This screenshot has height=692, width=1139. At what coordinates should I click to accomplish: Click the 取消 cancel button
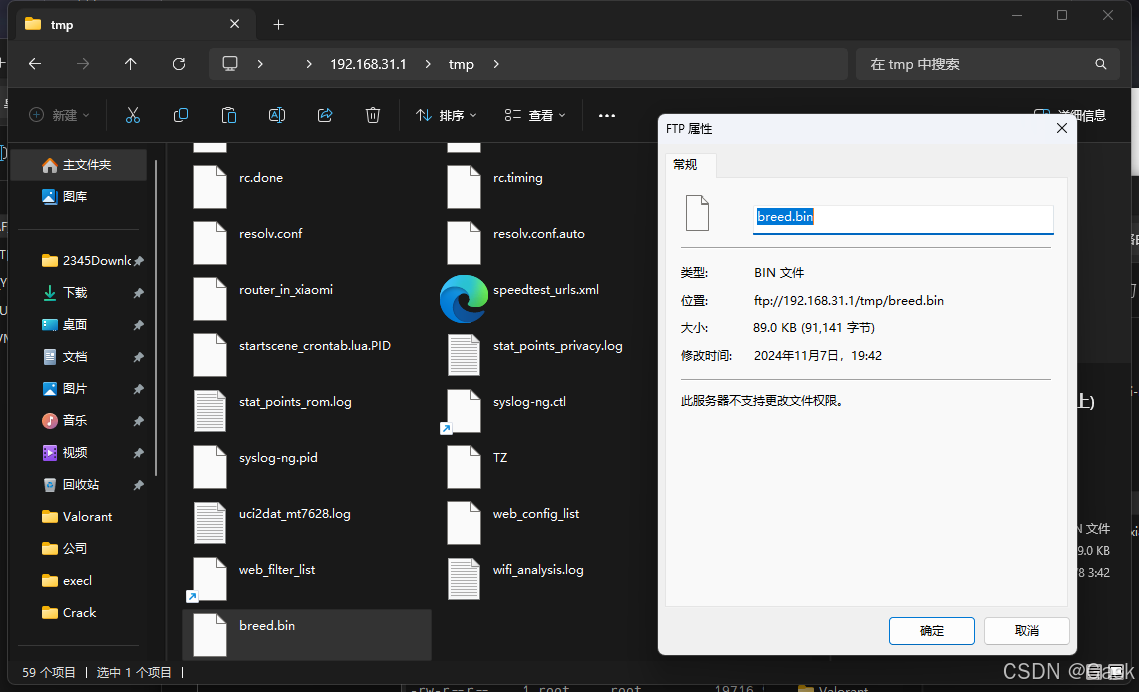pyautogui.click(x=1026, y=630)
